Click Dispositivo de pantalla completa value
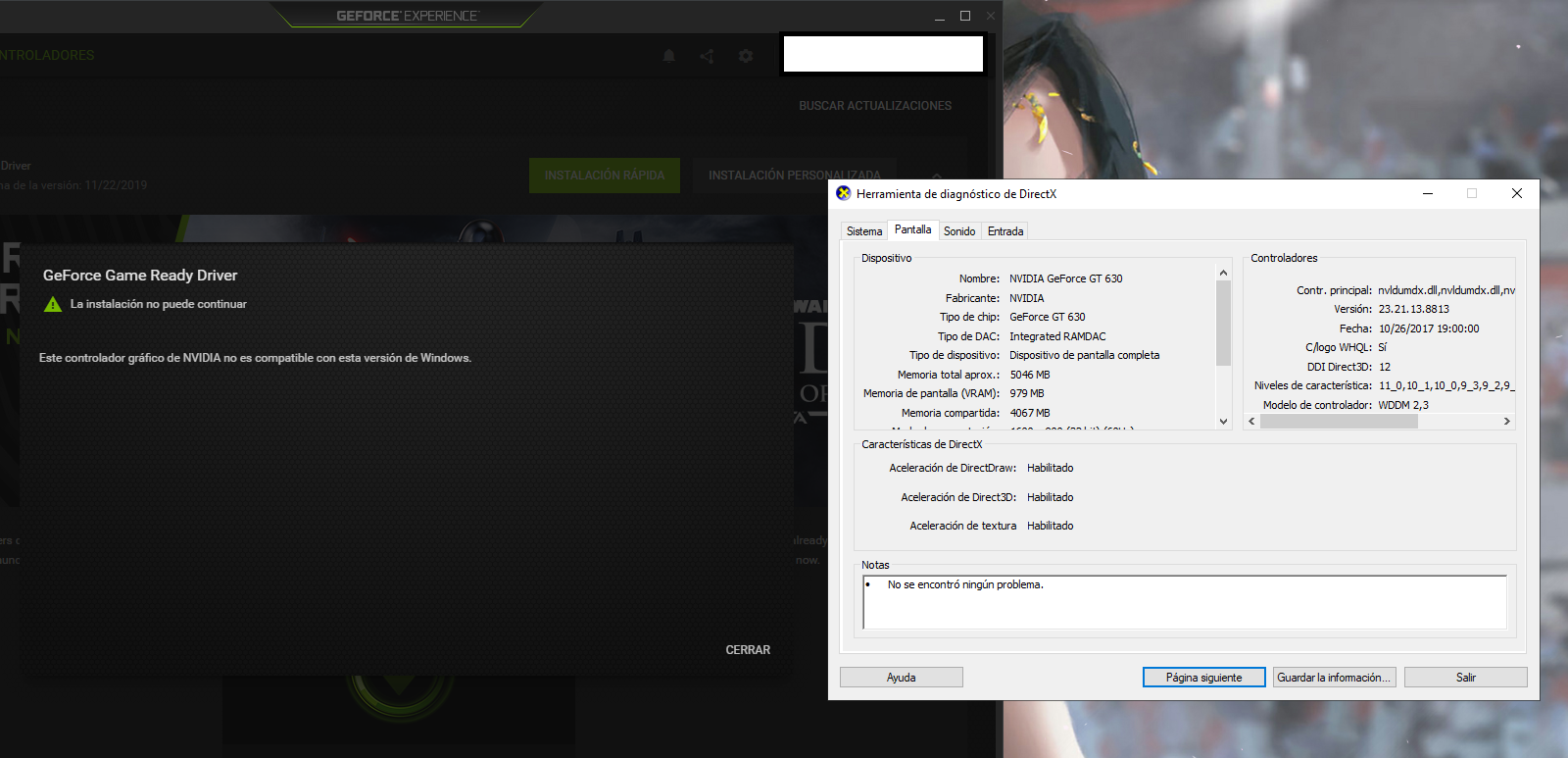The width and height of the screenshot is (1568, 758). (1085, 355)
